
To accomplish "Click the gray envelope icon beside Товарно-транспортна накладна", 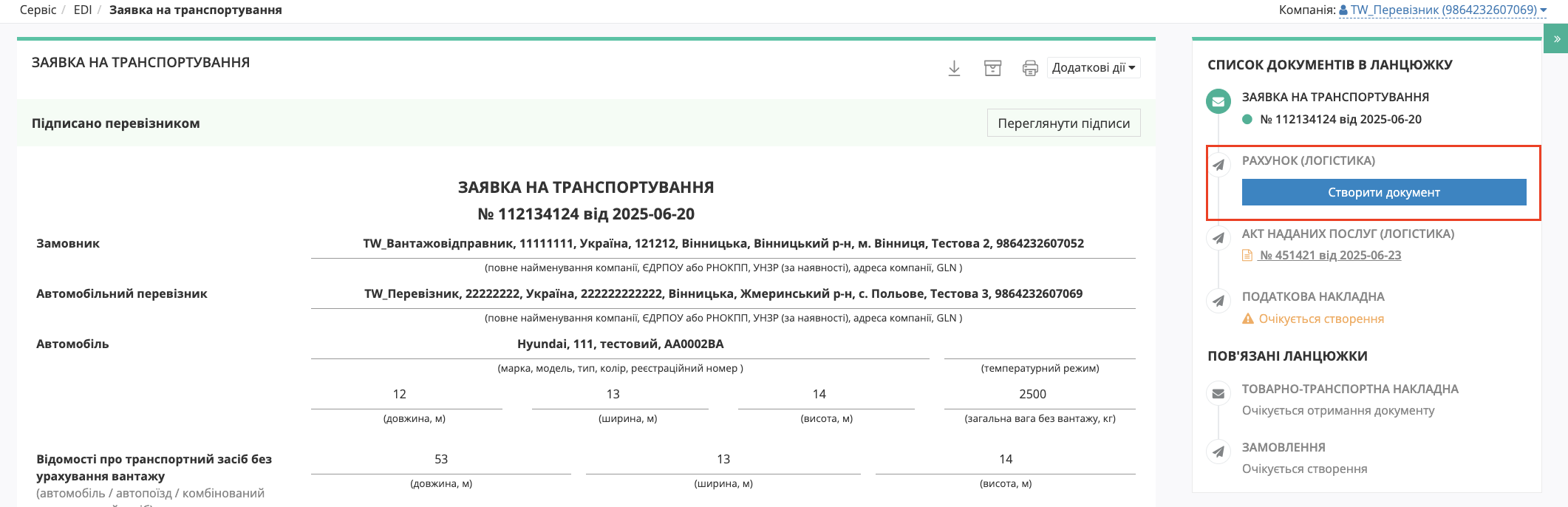I will [1218, 393].
